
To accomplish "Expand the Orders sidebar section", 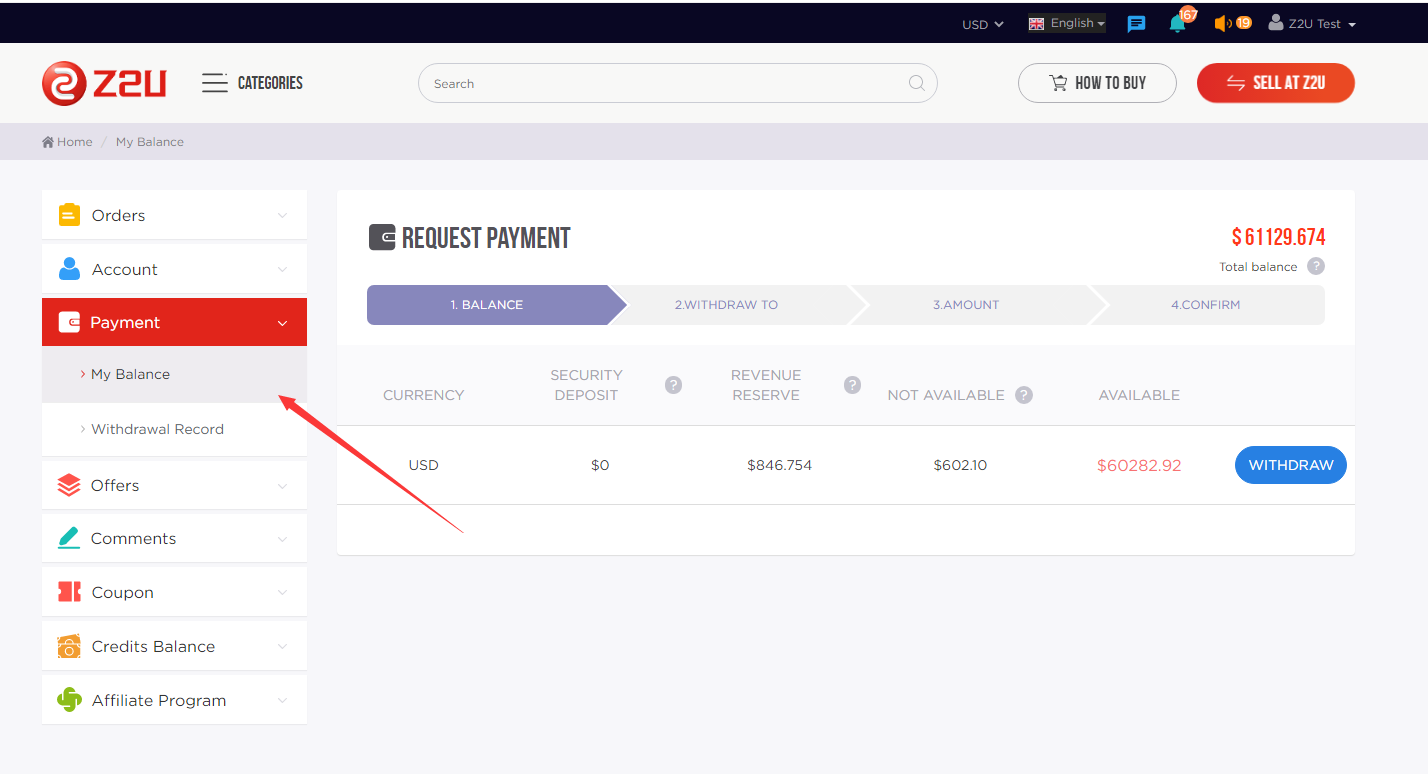I will 174,214.
